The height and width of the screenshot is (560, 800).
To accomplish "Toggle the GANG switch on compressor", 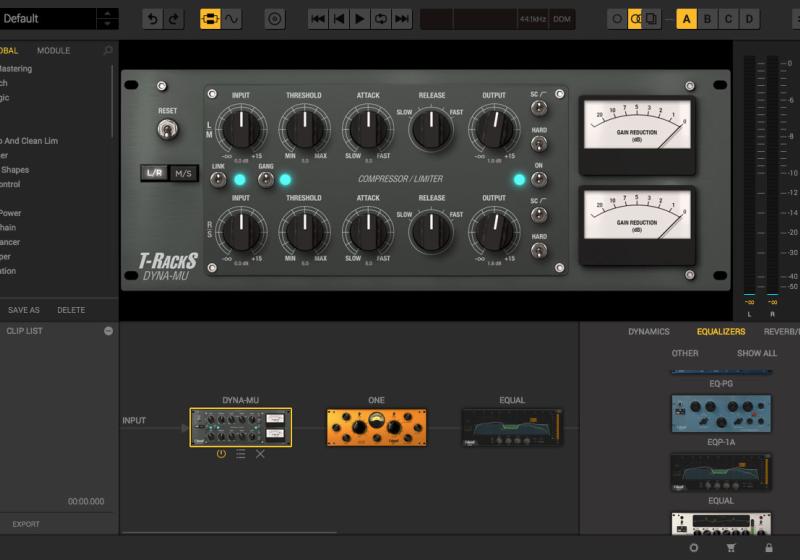I will (x=266, y=180).
